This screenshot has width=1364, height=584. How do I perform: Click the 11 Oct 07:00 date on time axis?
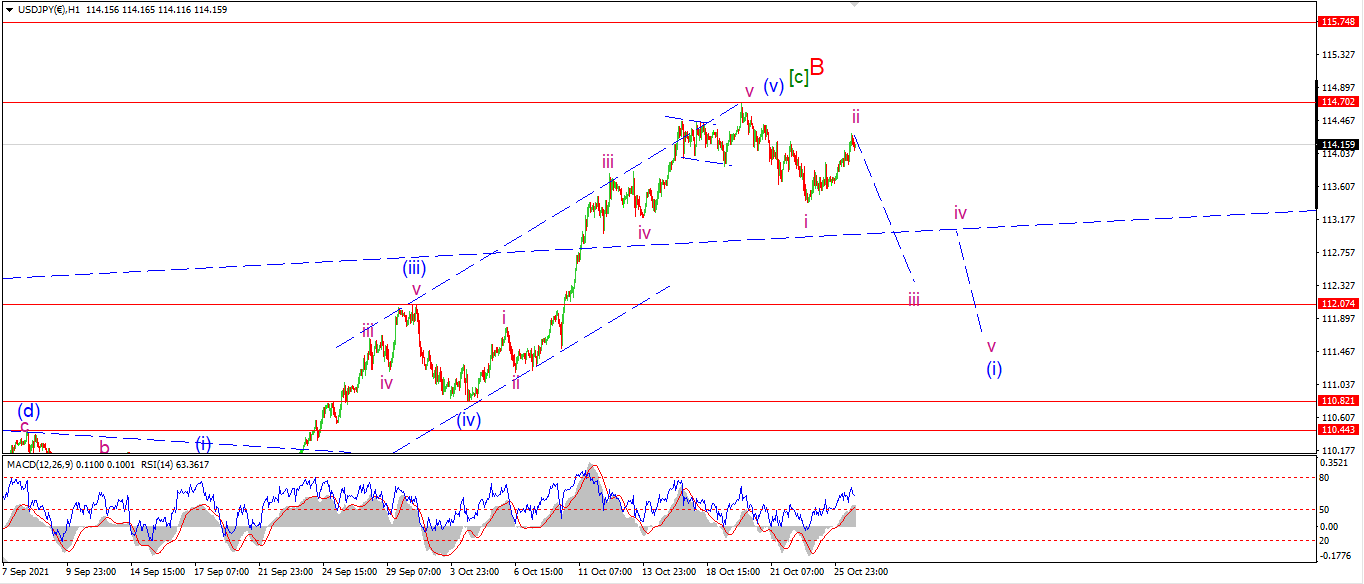coord(605,572)
